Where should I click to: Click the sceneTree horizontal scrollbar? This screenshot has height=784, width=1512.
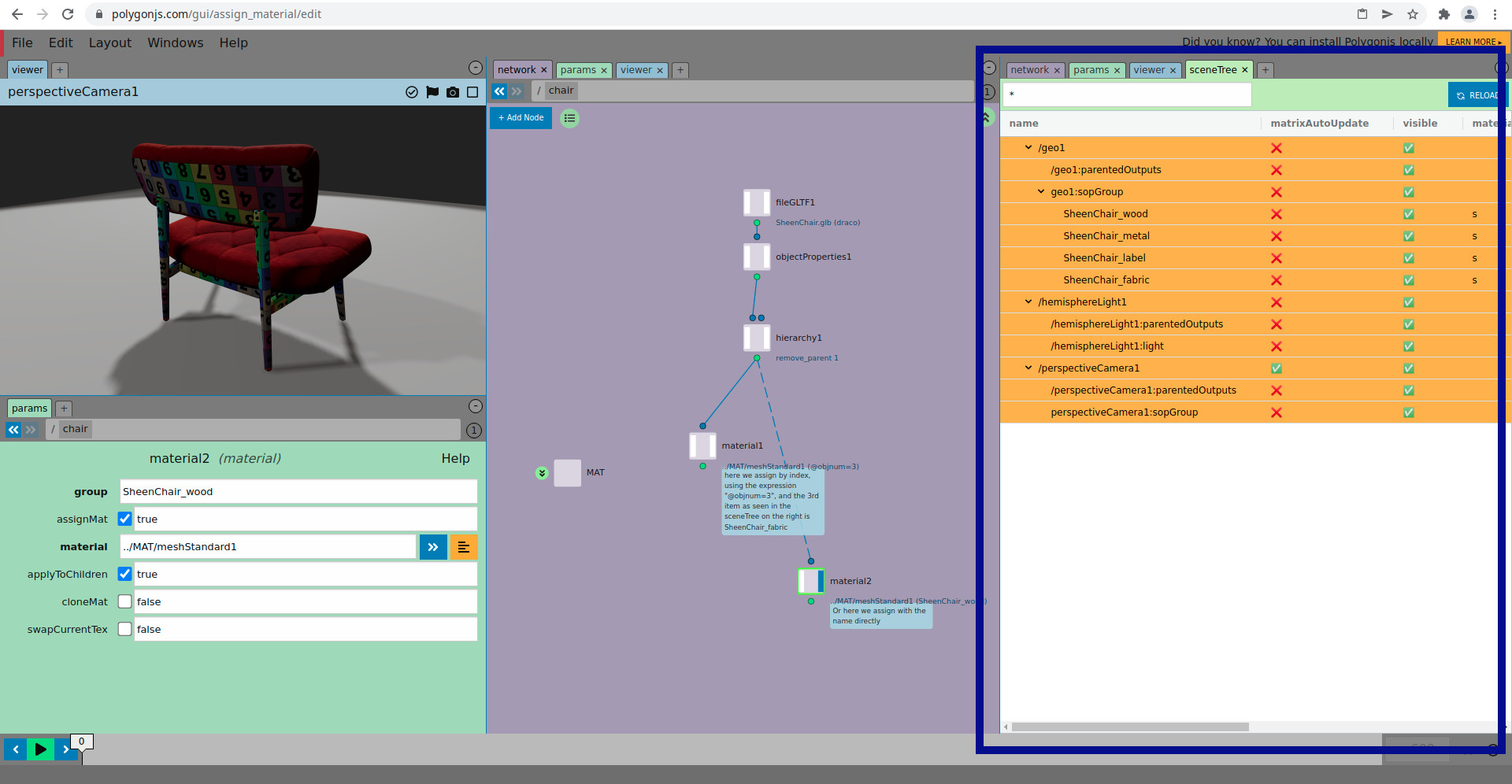click(x=1130, y=727)
